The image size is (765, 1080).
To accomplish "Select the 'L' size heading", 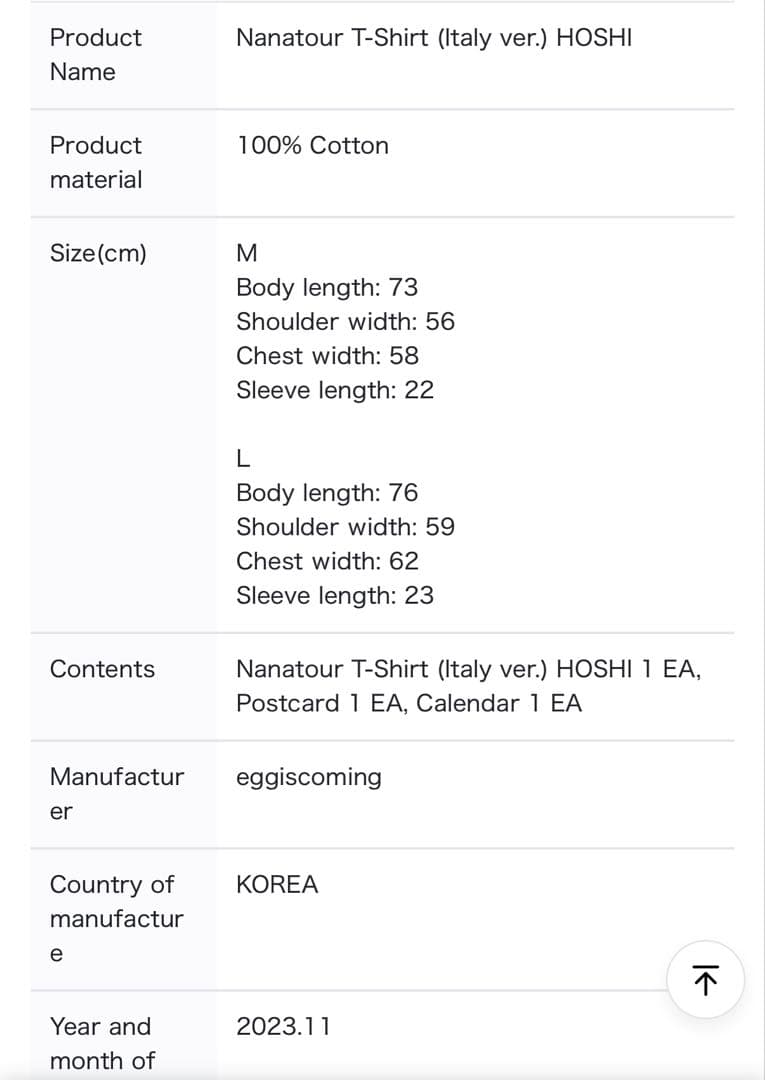I will coord(242,458).
